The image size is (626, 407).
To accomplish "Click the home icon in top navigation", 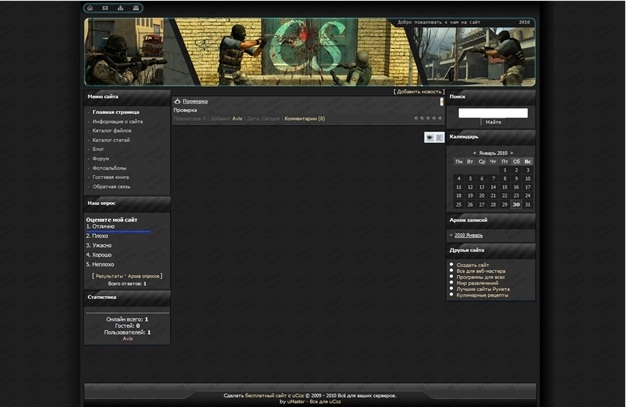I will click(x=90, y=8).
